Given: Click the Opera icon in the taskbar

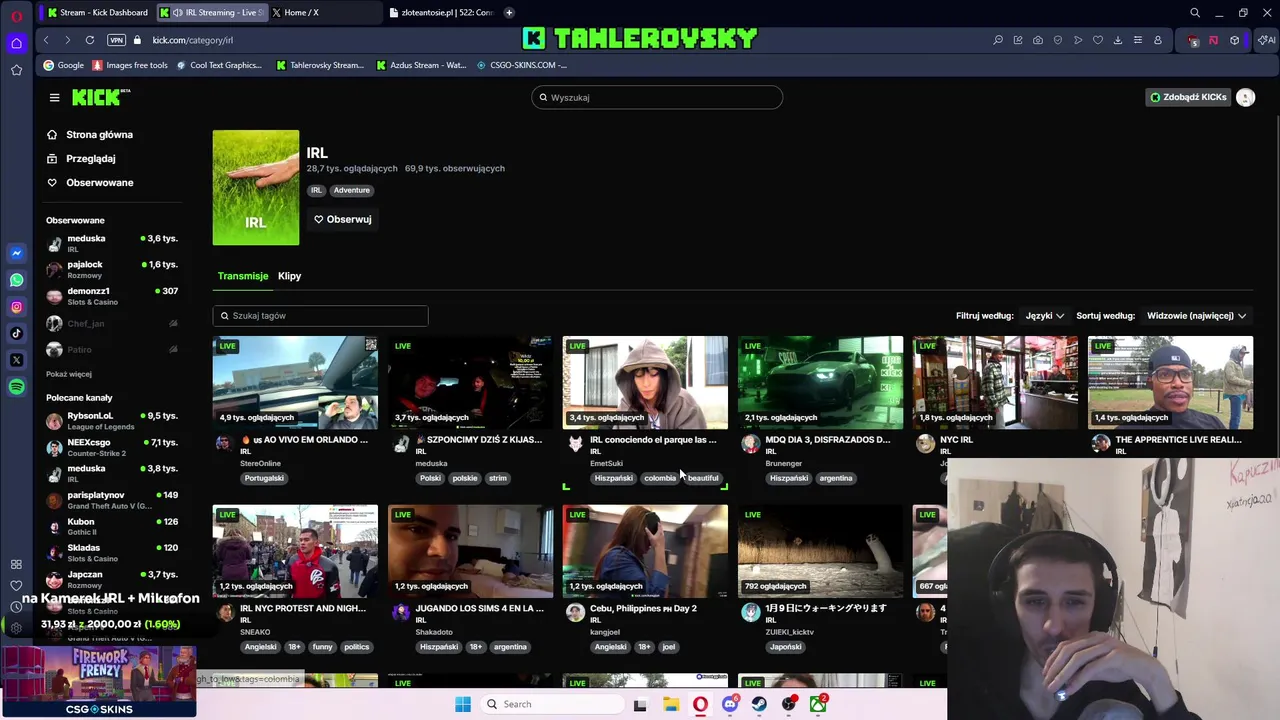Looking at the screenshot, I should tap(700, 704).
